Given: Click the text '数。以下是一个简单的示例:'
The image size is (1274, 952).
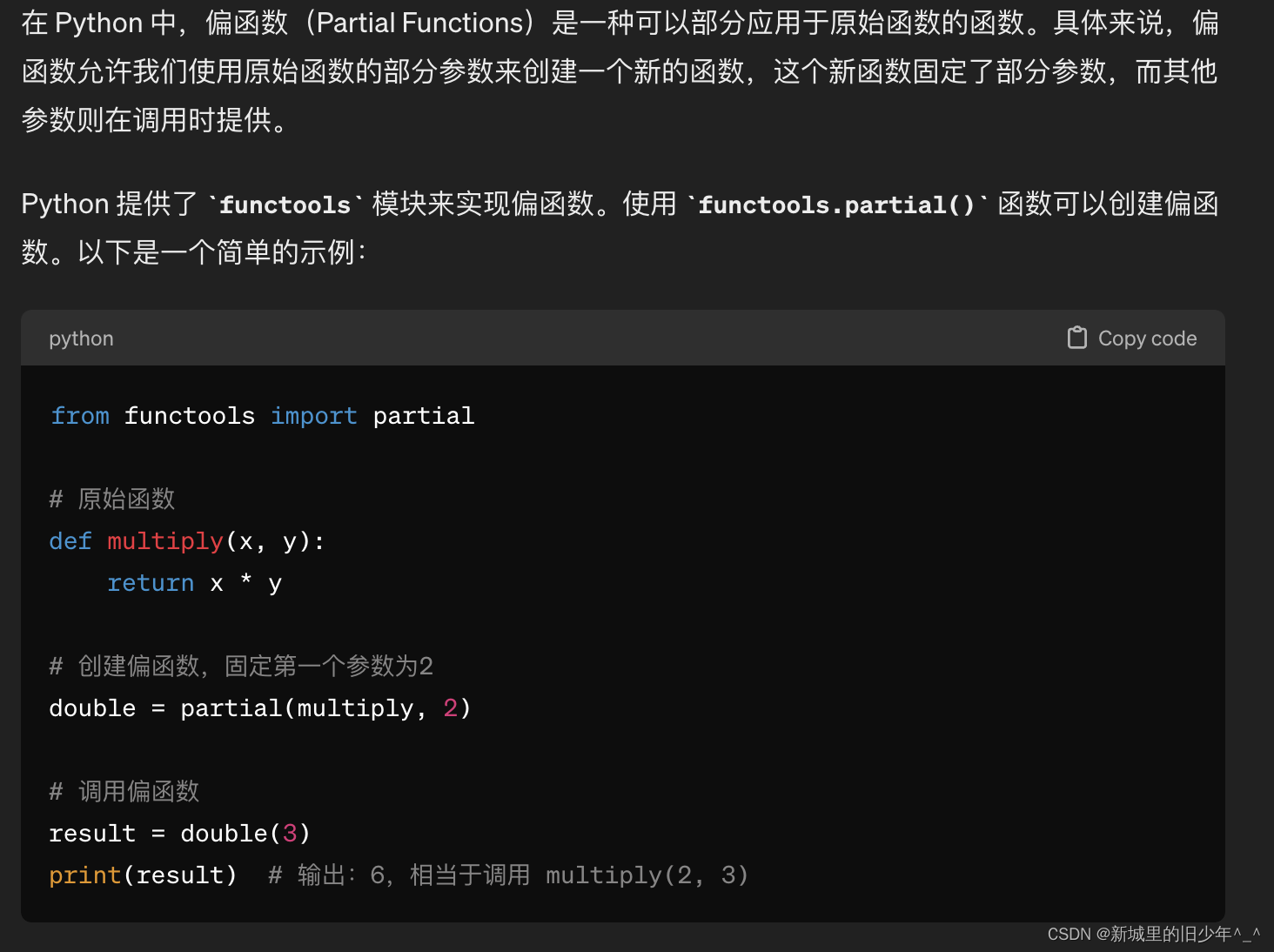Looking at the screenshot, I should tap(195, 252).
